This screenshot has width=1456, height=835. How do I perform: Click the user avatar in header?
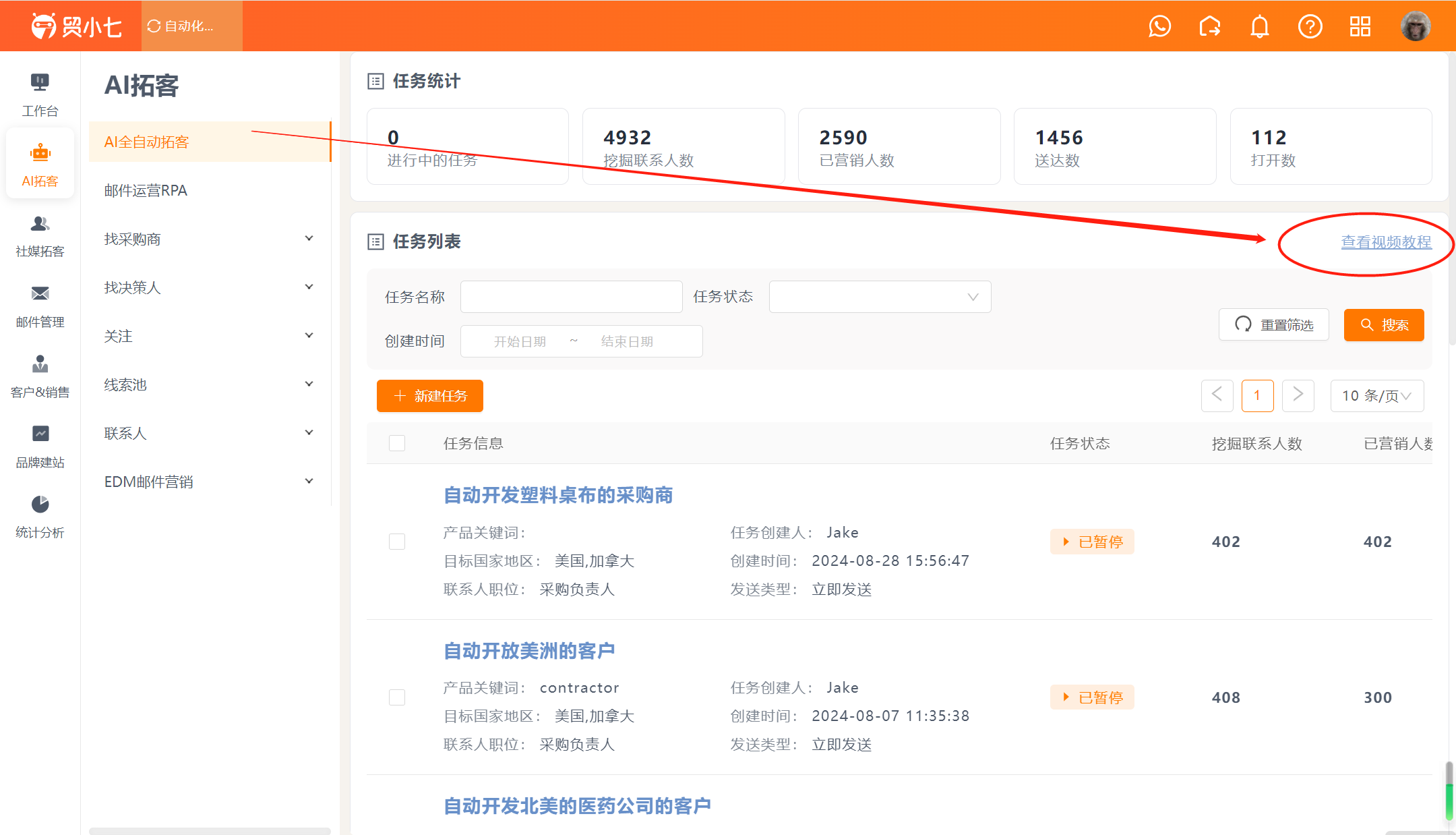(x=1415, y=26)
